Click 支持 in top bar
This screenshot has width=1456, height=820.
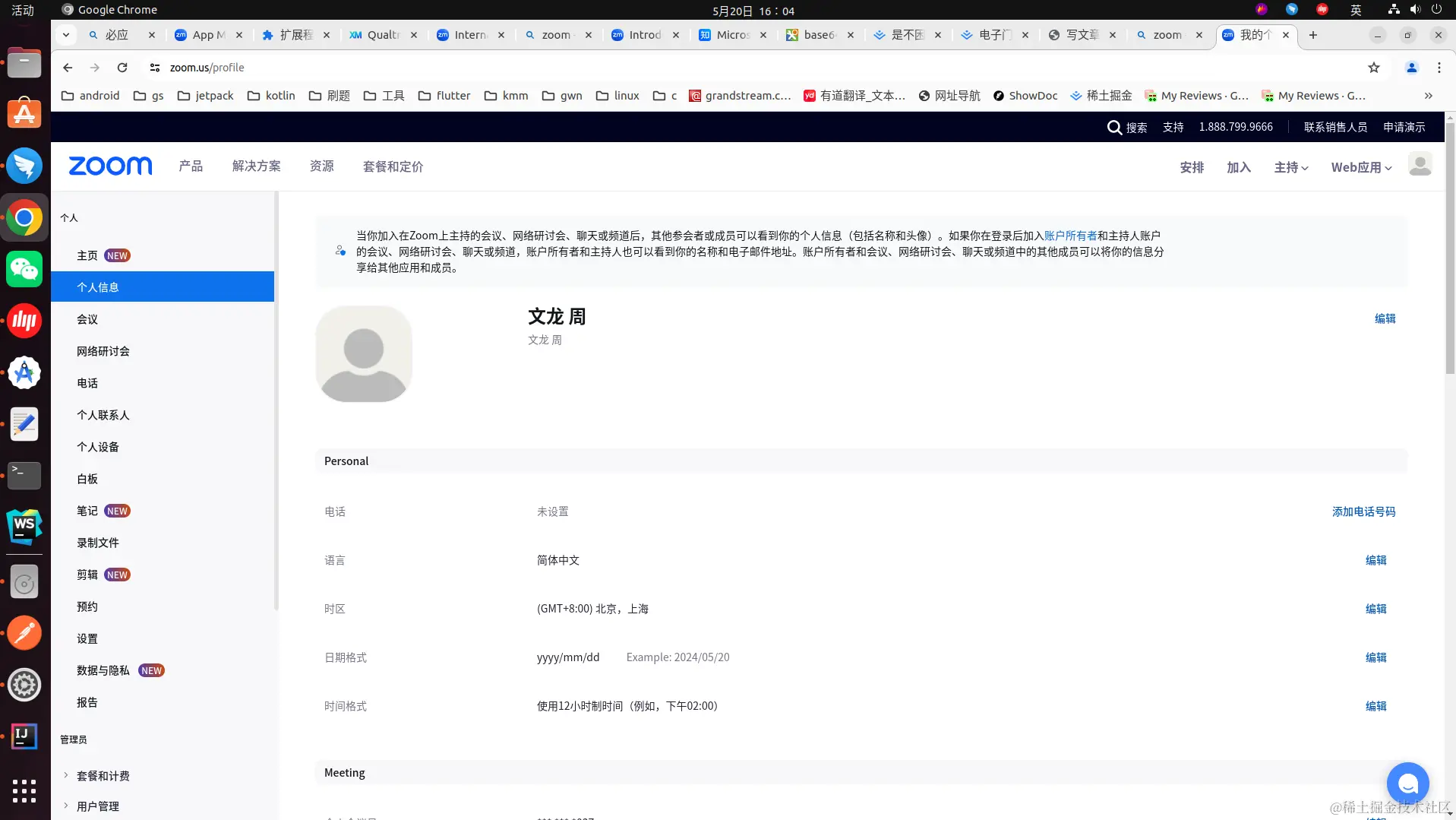[x=1173, y=127]
